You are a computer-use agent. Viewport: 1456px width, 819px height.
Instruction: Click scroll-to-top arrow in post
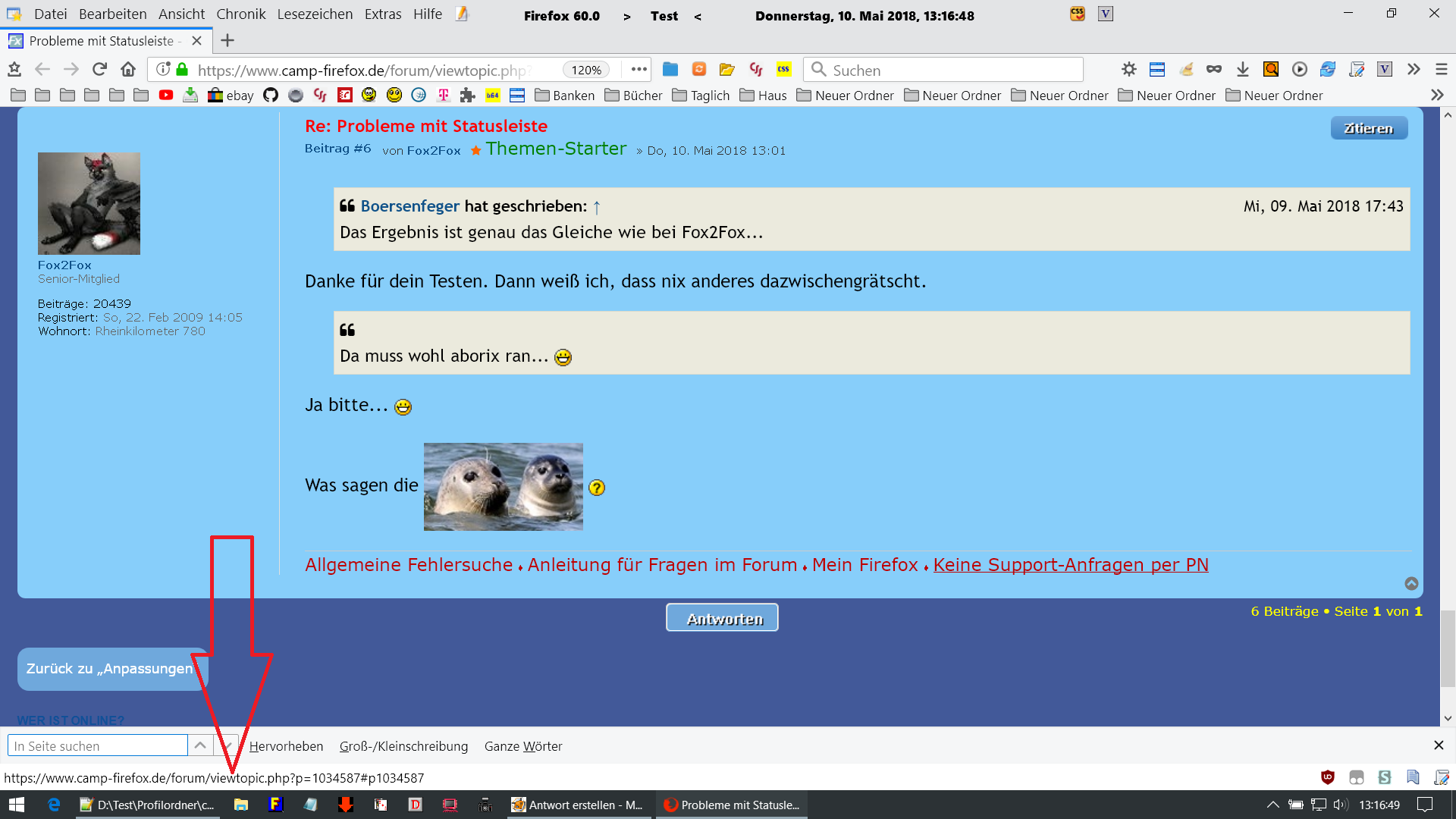pyautogui.click(x=1411, y=583)
